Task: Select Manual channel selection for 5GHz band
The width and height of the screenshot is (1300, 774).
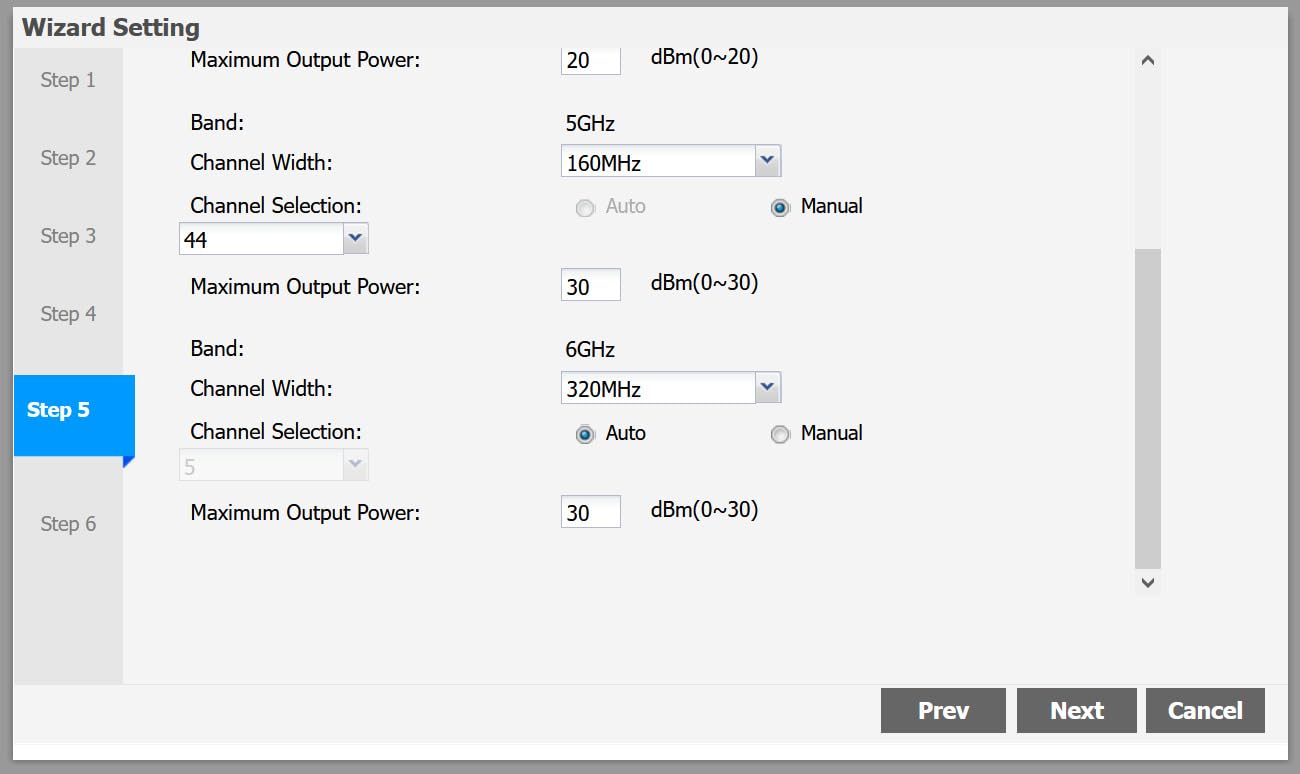Action: (x=780, y=207)
